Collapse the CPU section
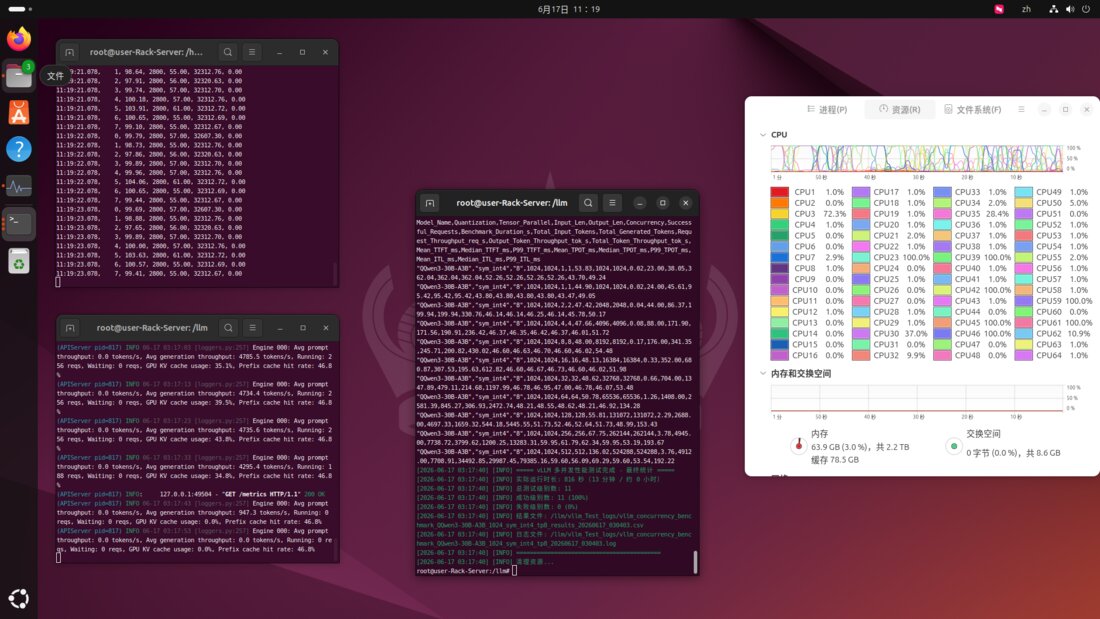This screenshot has width=1100, height=619. 763,135
